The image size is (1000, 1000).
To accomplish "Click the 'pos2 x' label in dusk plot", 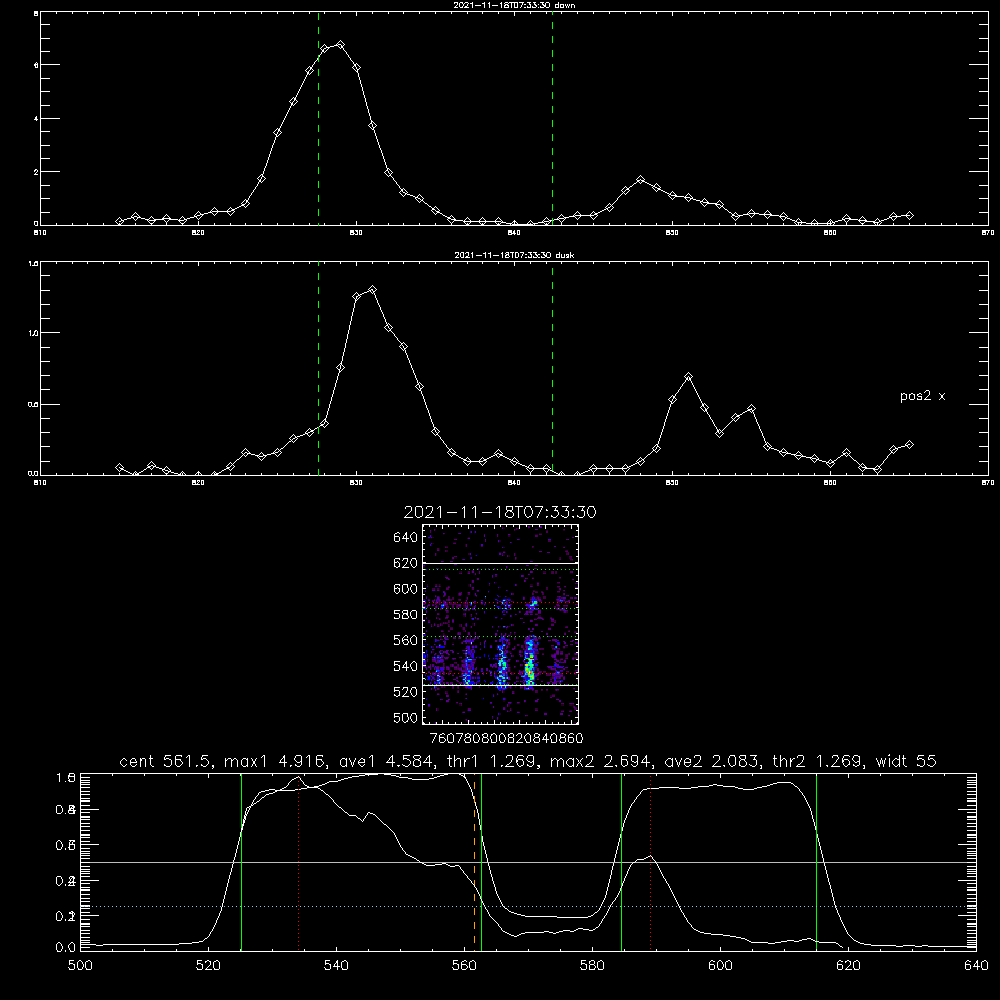I will click(x=922, y=396).
